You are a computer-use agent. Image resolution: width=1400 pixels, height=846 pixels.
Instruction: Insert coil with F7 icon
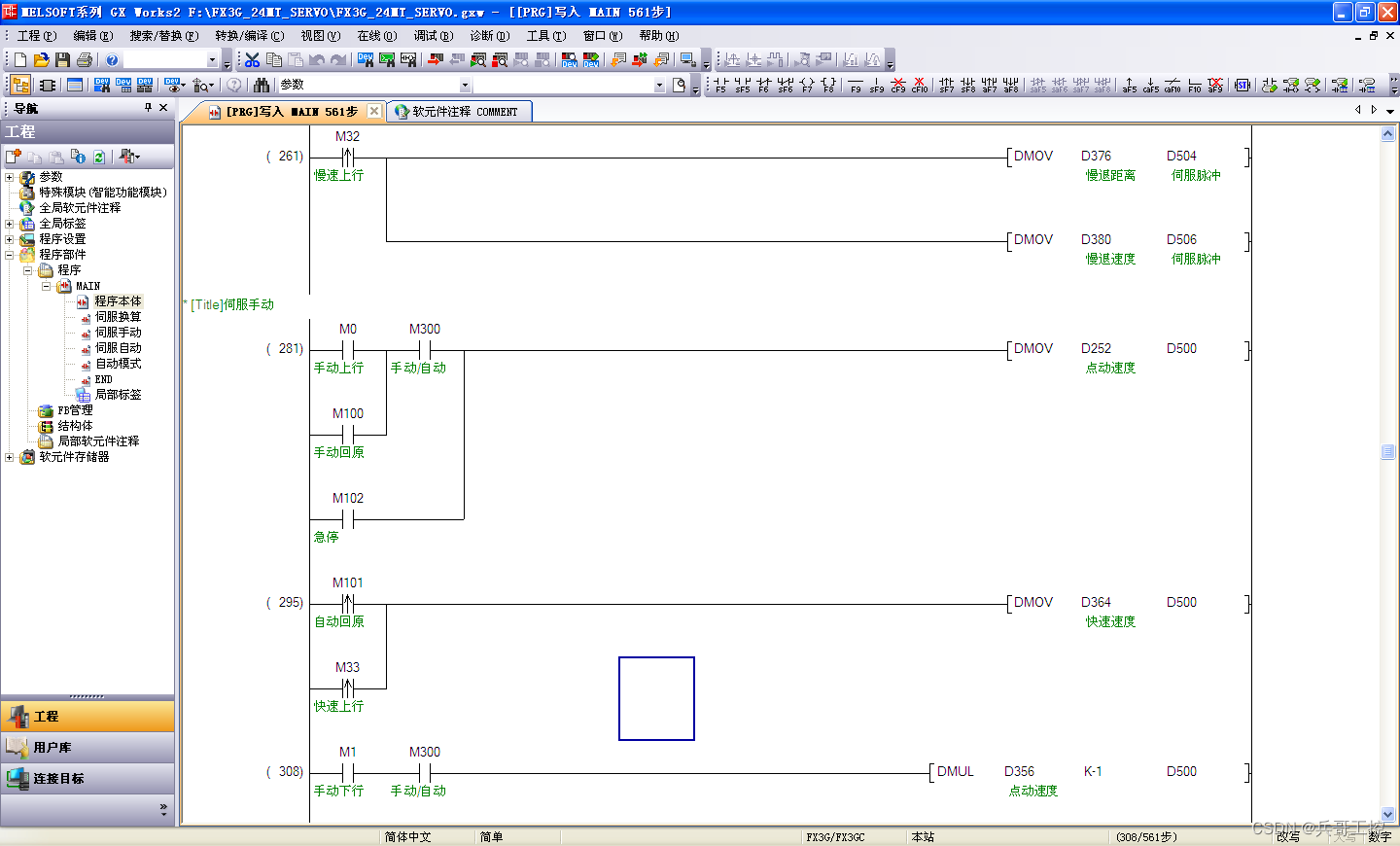(807, 86)
